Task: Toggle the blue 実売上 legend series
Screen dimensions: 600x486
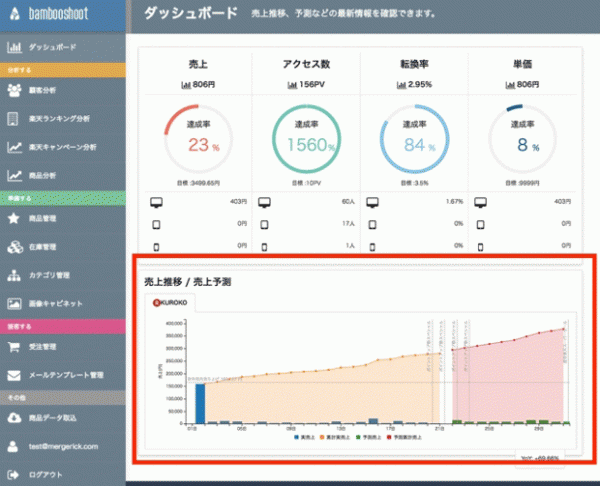Action: [x=304, y=437]
